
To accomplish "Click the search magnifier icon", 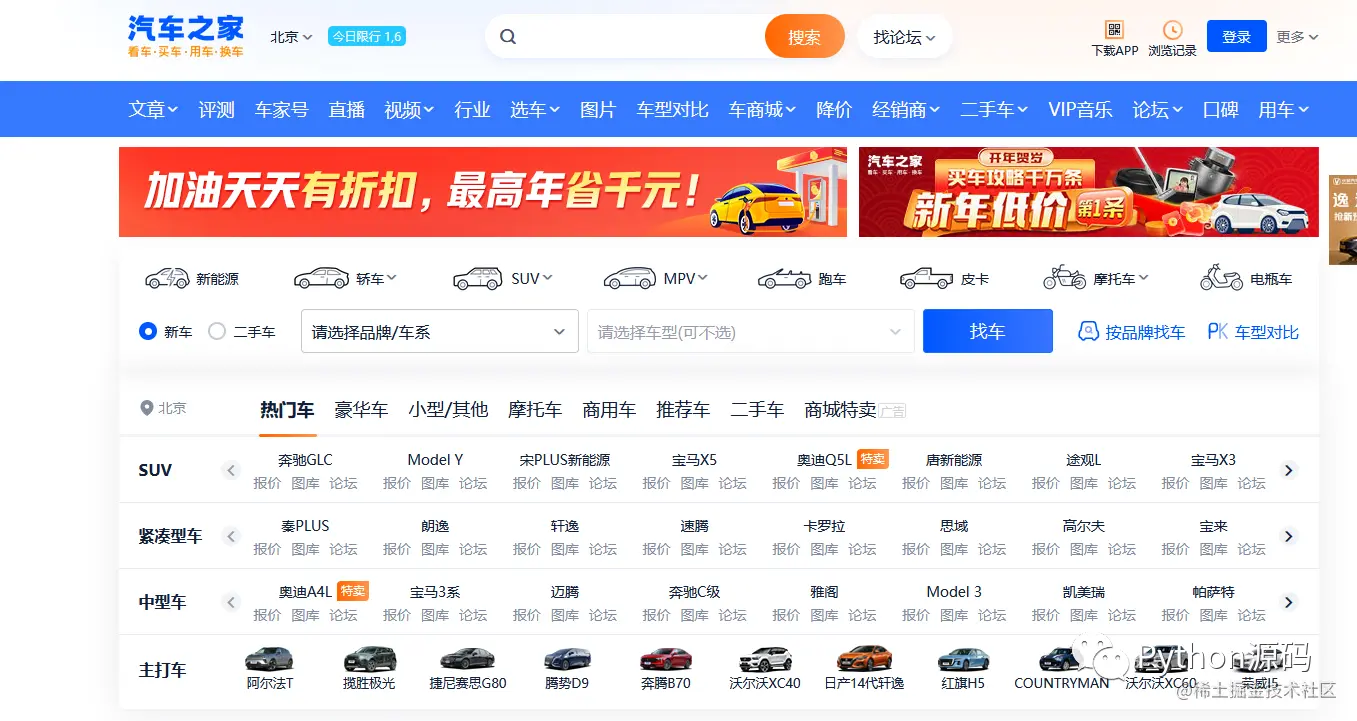I will (x=508, y=37).
